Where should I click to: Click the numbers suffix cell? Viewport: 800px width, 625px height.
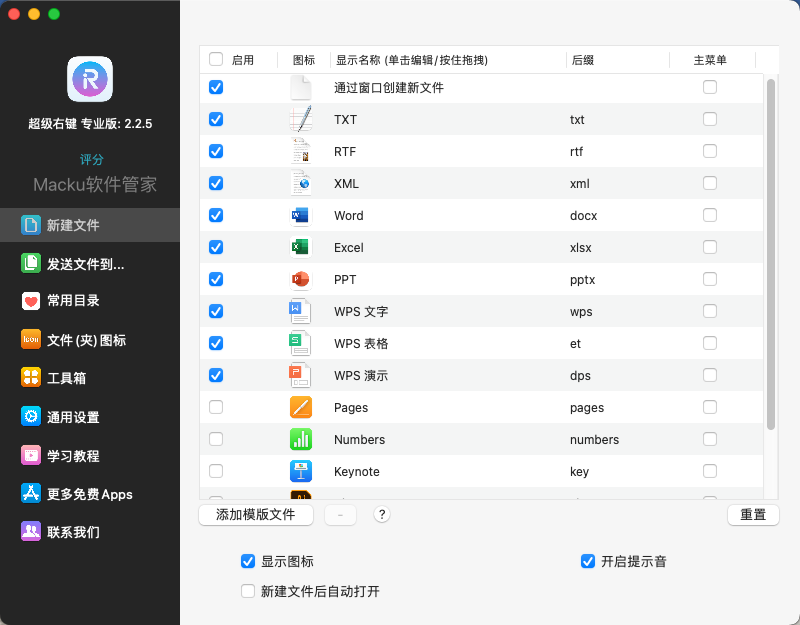[x=594, y=440]
